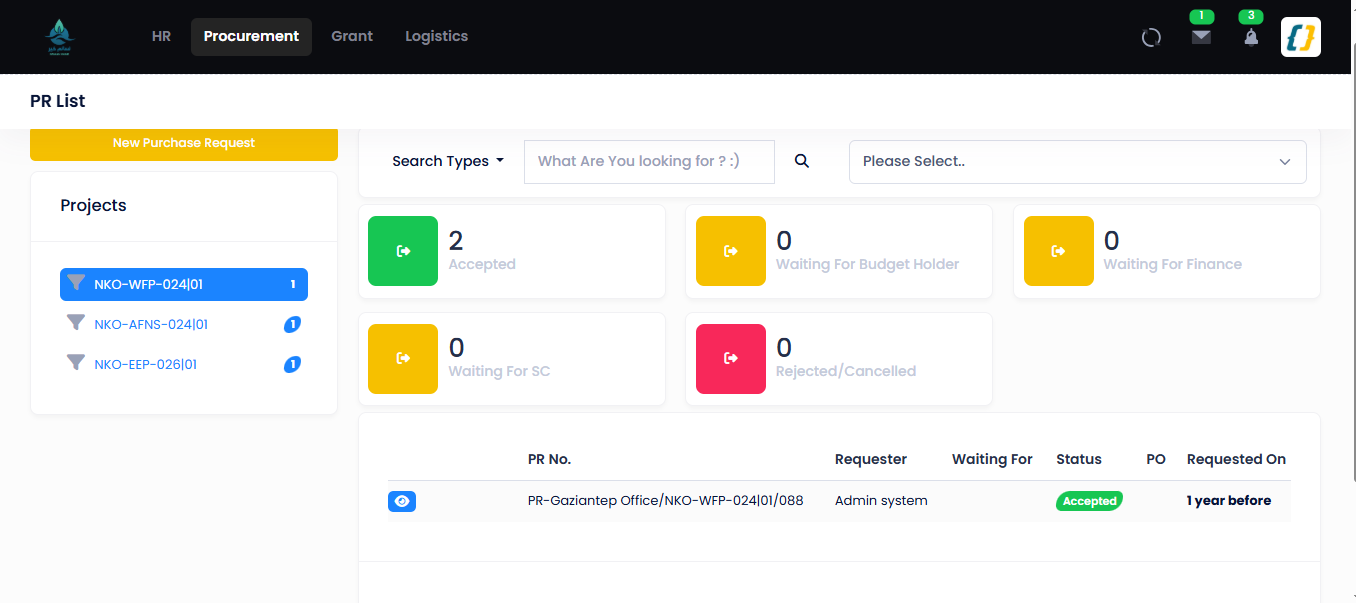This screenshot has height=603, width=1356.
Task: Click the Accepted status badge in the row
Action: [1089, 501]
